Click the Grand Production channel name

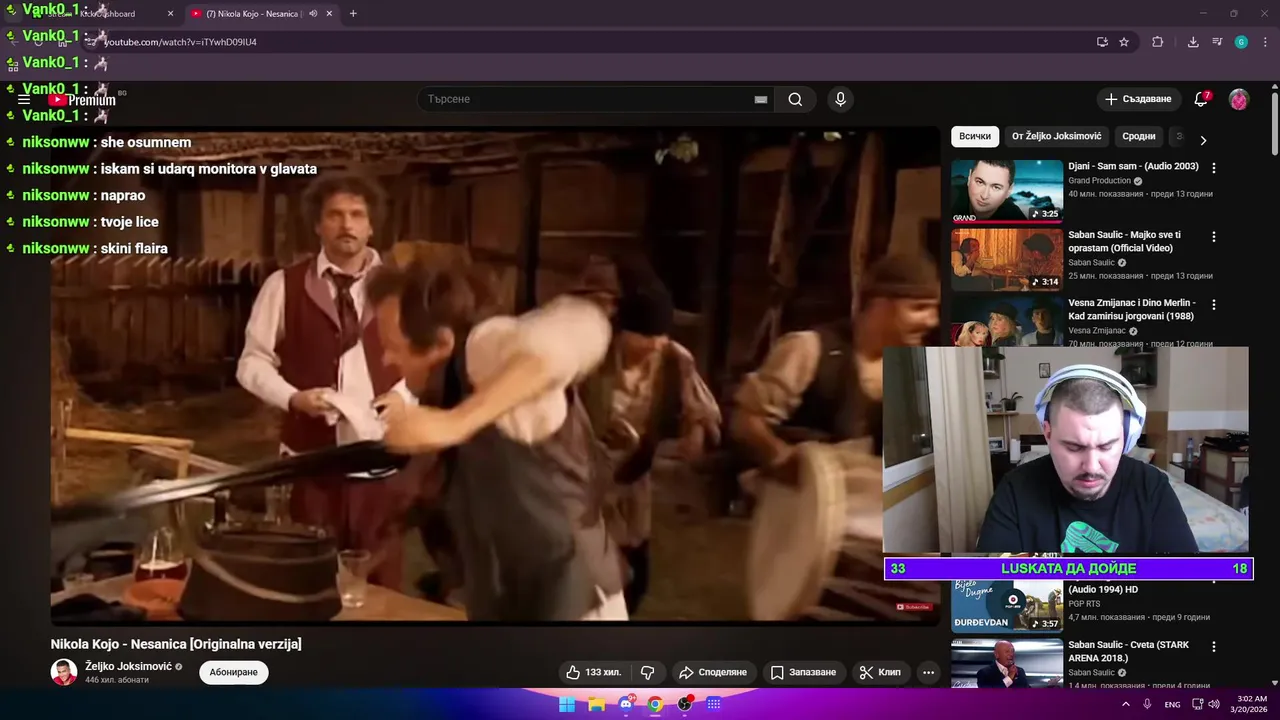tap(1099, 181)
